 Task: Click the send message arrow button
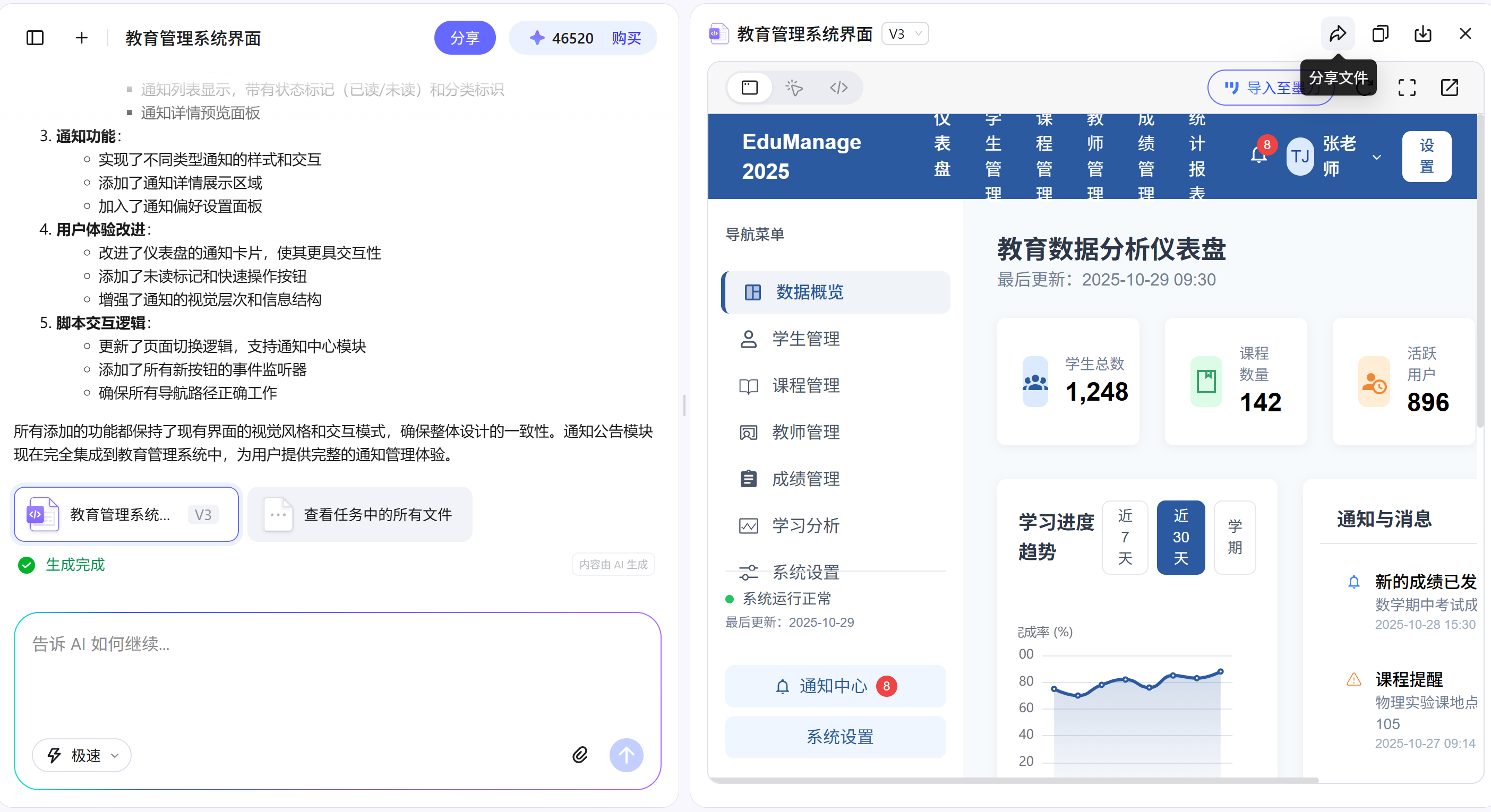pos(625,755)
